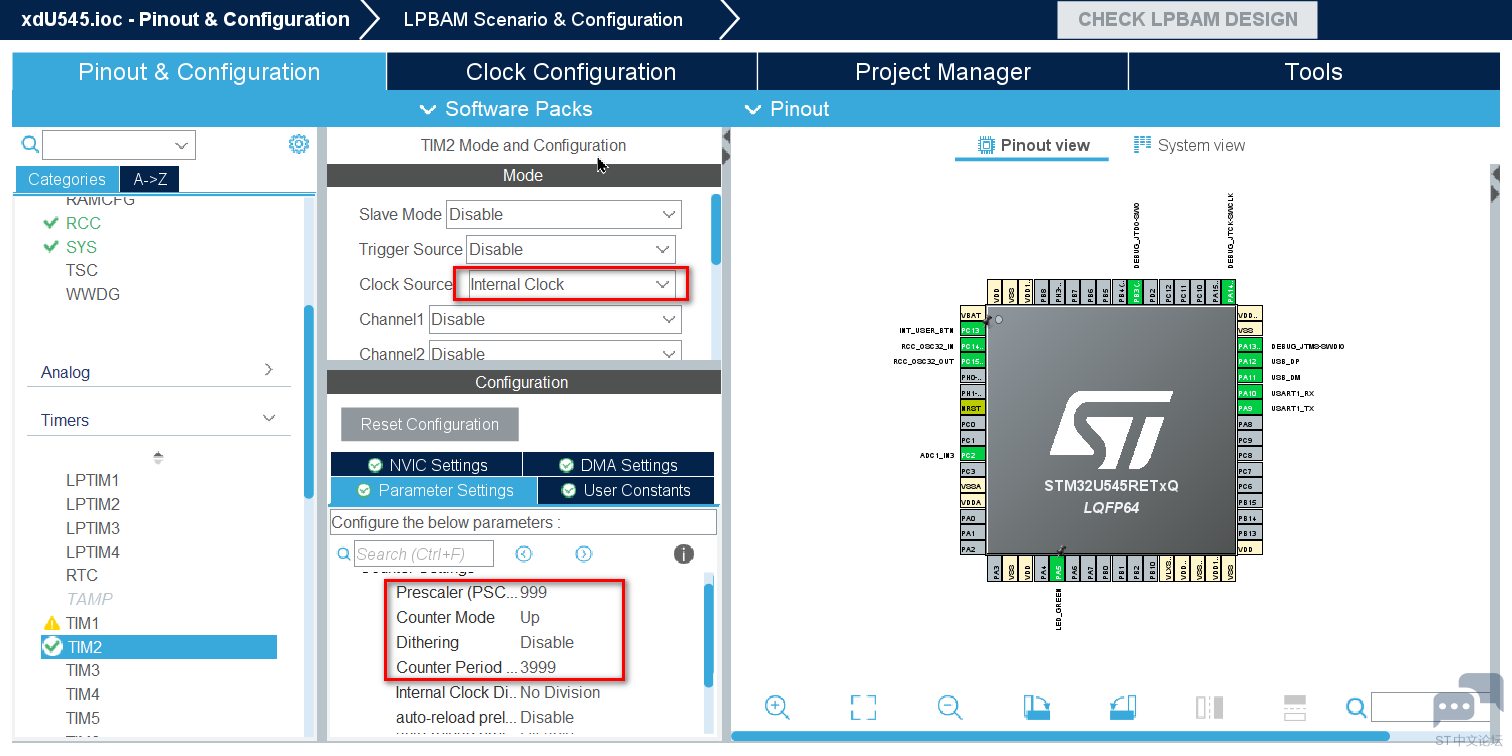Click the pin search magnifier icon
The width and height of the screenshot is (1512, 756).
tap(1356, 708)
